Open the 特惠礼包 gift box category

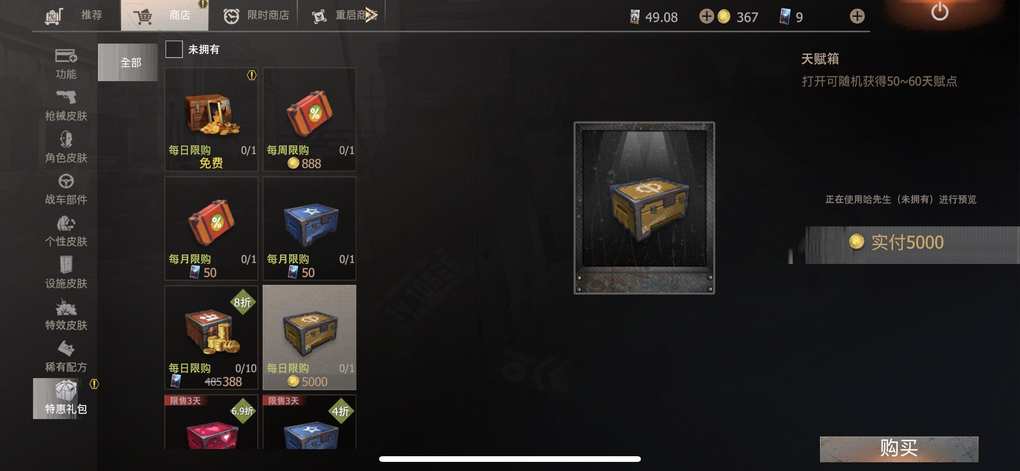pos(66,397)
